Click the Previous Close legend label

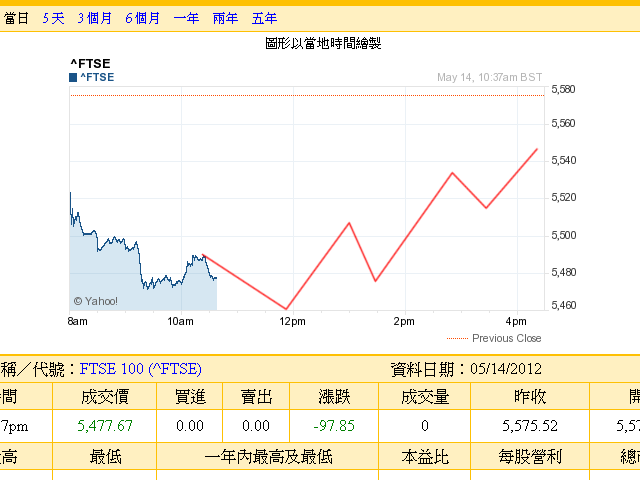(507, 338)
